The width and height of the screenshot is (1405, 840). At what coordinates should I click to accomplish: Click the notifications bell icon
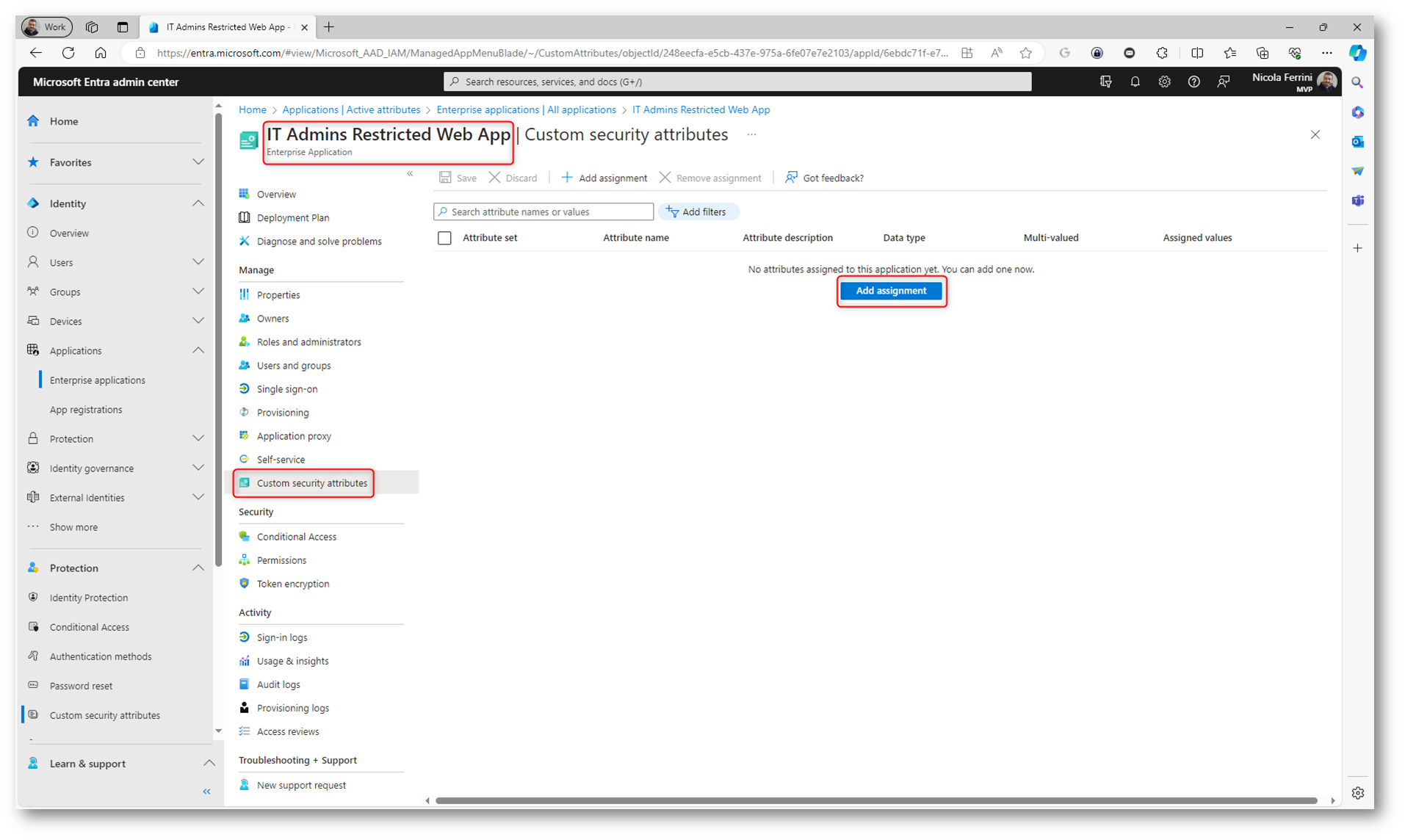click(1135, 82)
